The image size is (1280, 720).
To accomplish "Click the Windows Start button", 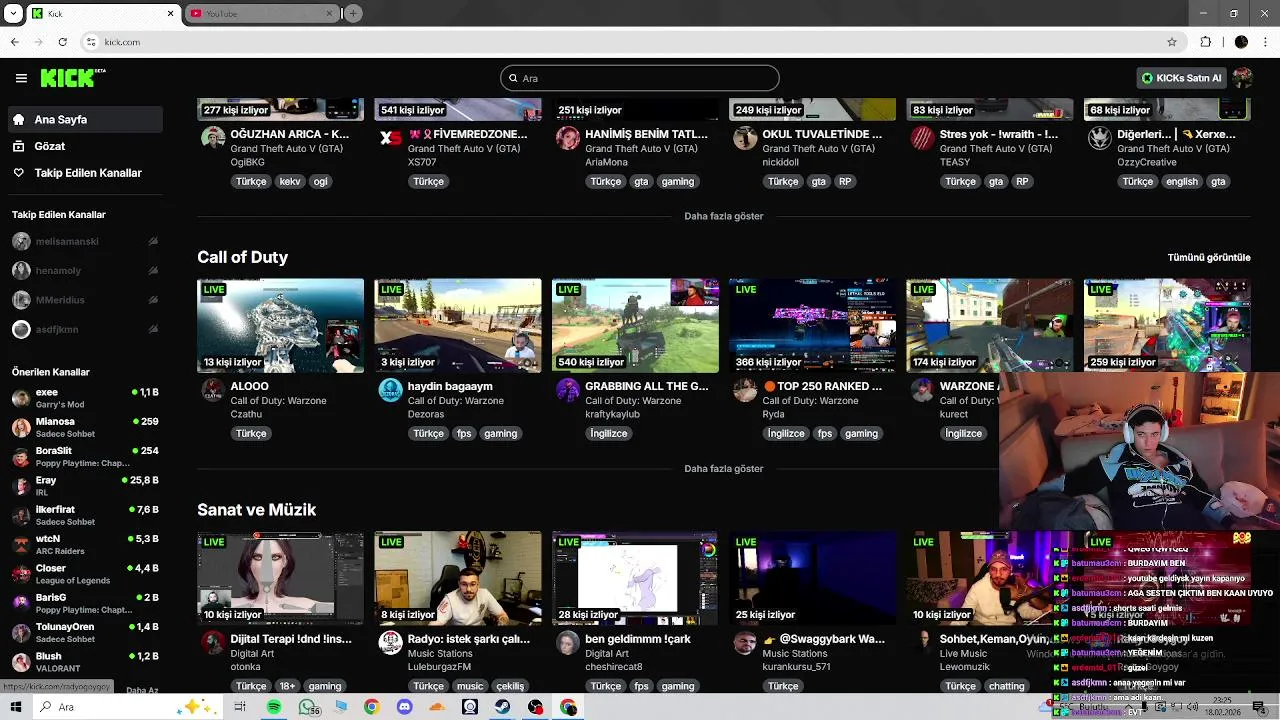I will tap(16, 707).
